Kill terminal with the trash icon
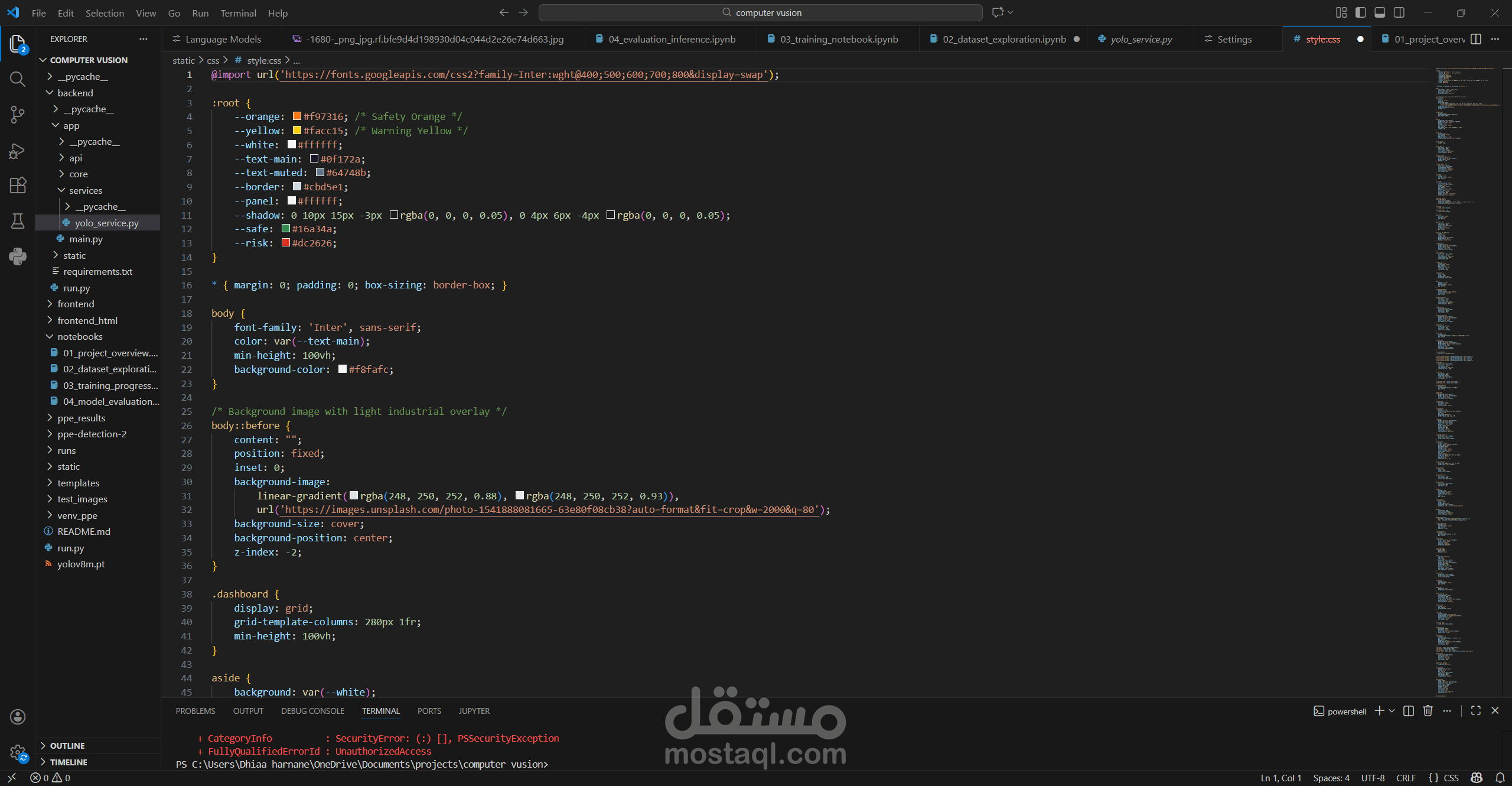The image size is (1512, 786). [x=1428, y=711]
